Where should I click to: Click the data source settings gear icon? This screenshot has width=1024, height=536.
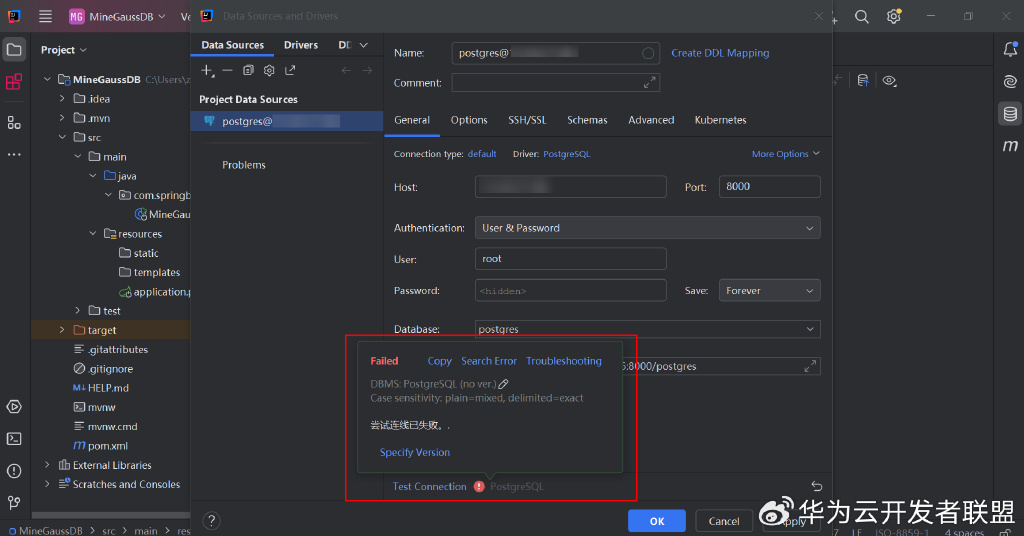(269, 71)
